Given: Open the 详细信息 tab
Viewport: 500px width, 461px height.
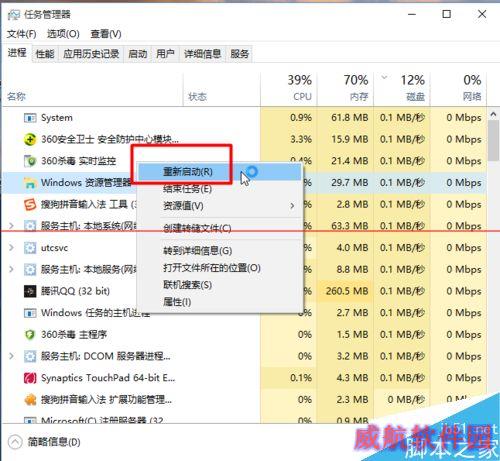Looking at the screenshot, I should click(x=202, y=54).
